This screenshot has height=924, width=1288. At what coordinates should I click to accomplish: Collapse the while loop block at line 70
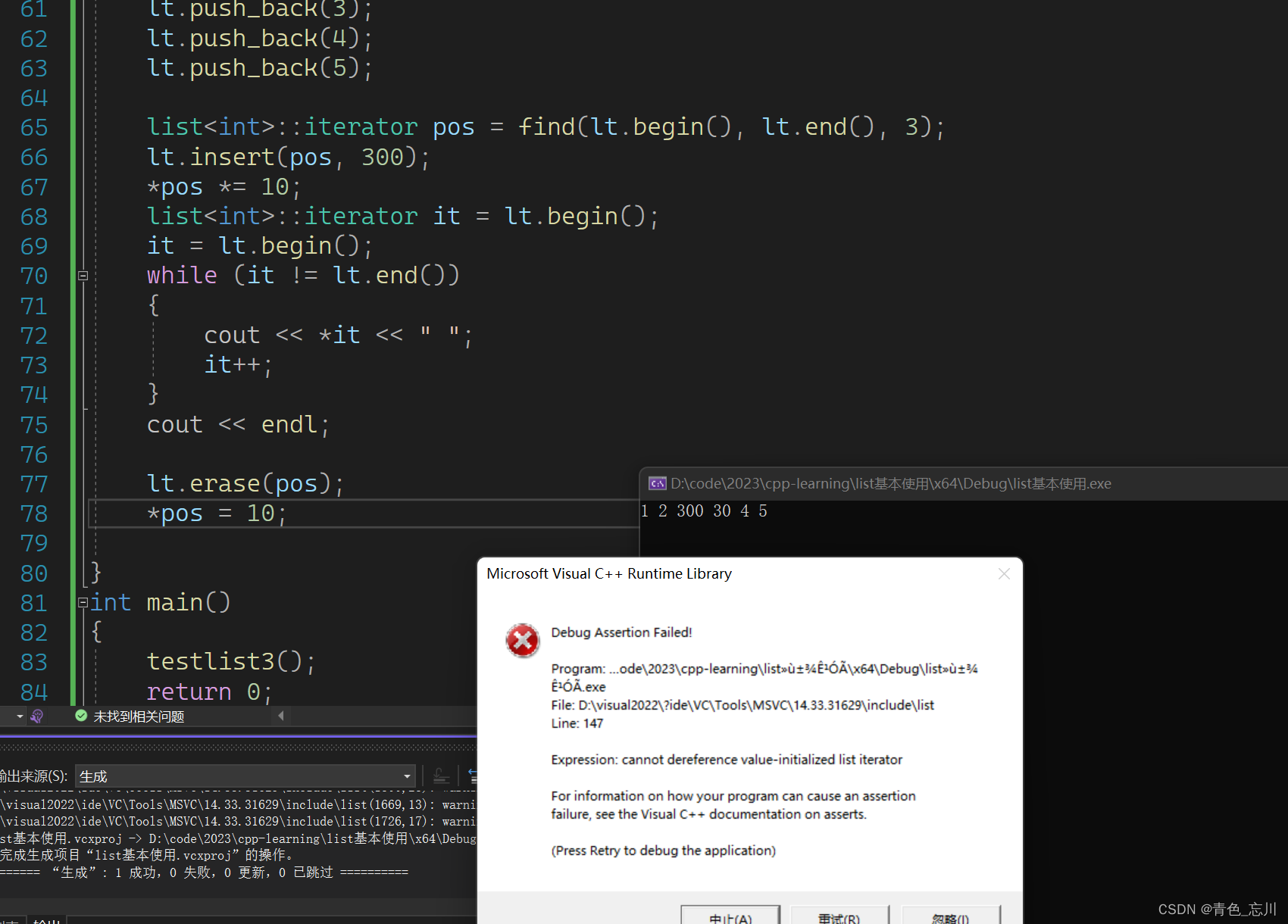83,276
